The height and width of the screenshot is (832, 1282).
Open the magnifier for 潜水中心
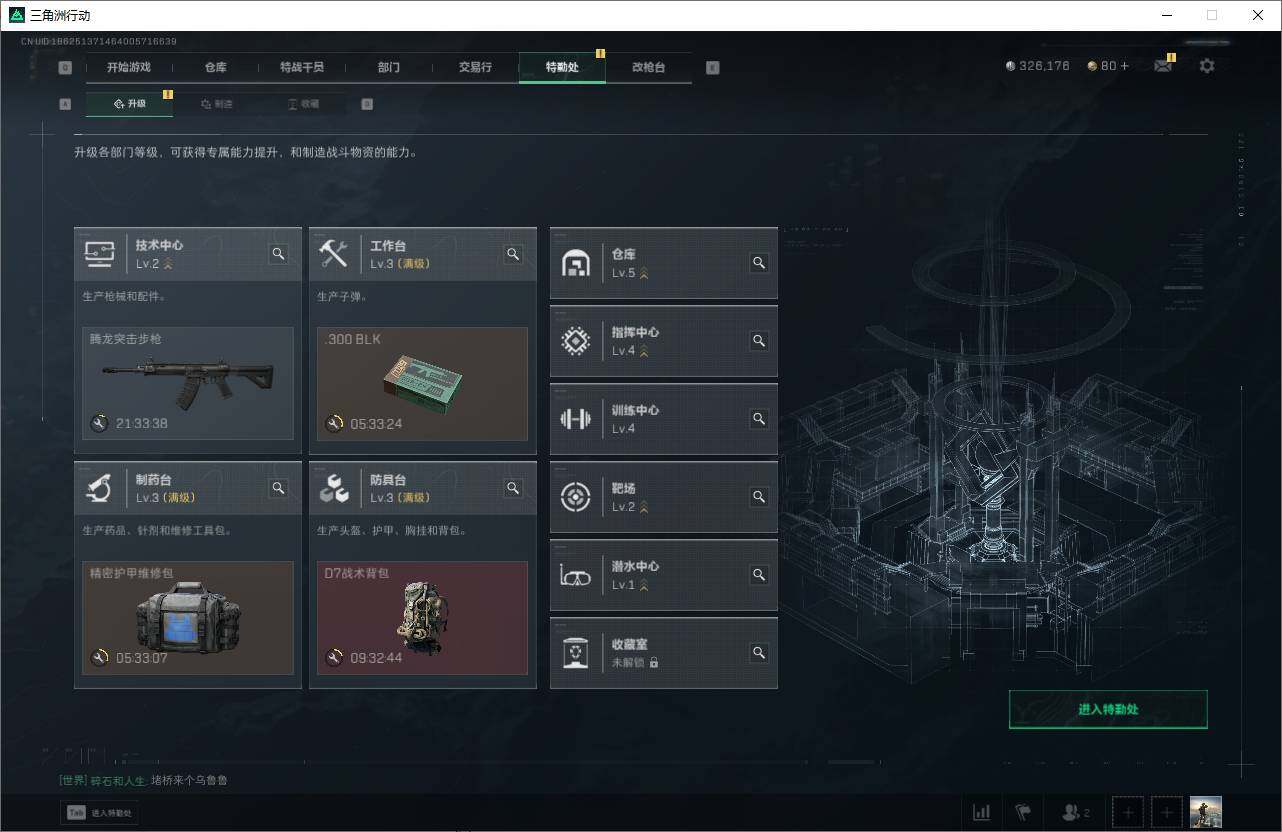pyautogui.click(x=757, y=575)
